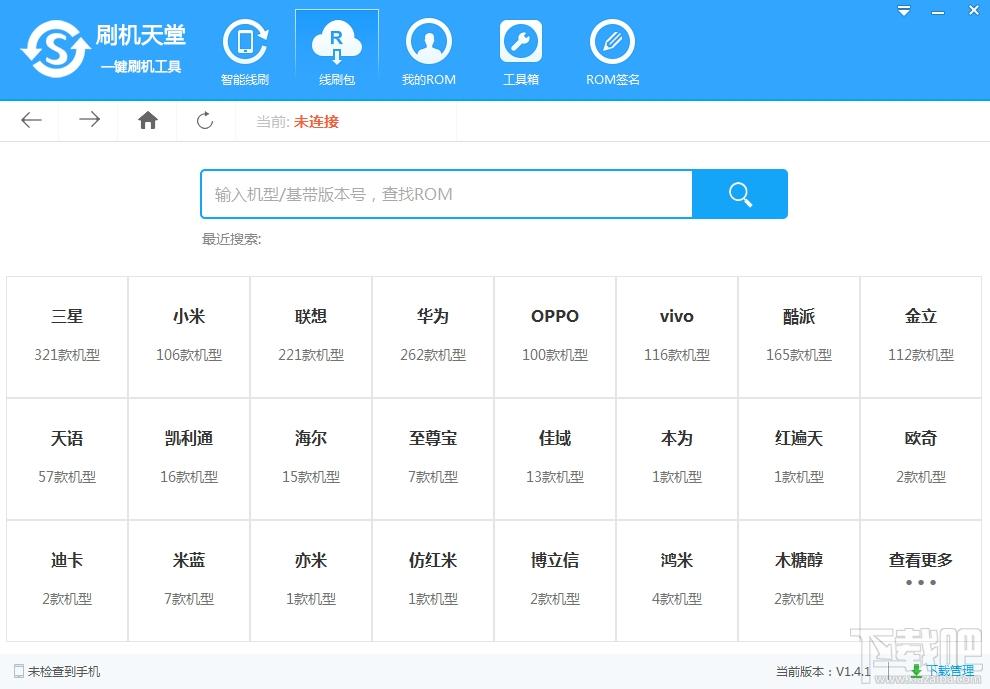Click the magnifier search button
Viewport: 990px width, 689px height.
point(740,194)
